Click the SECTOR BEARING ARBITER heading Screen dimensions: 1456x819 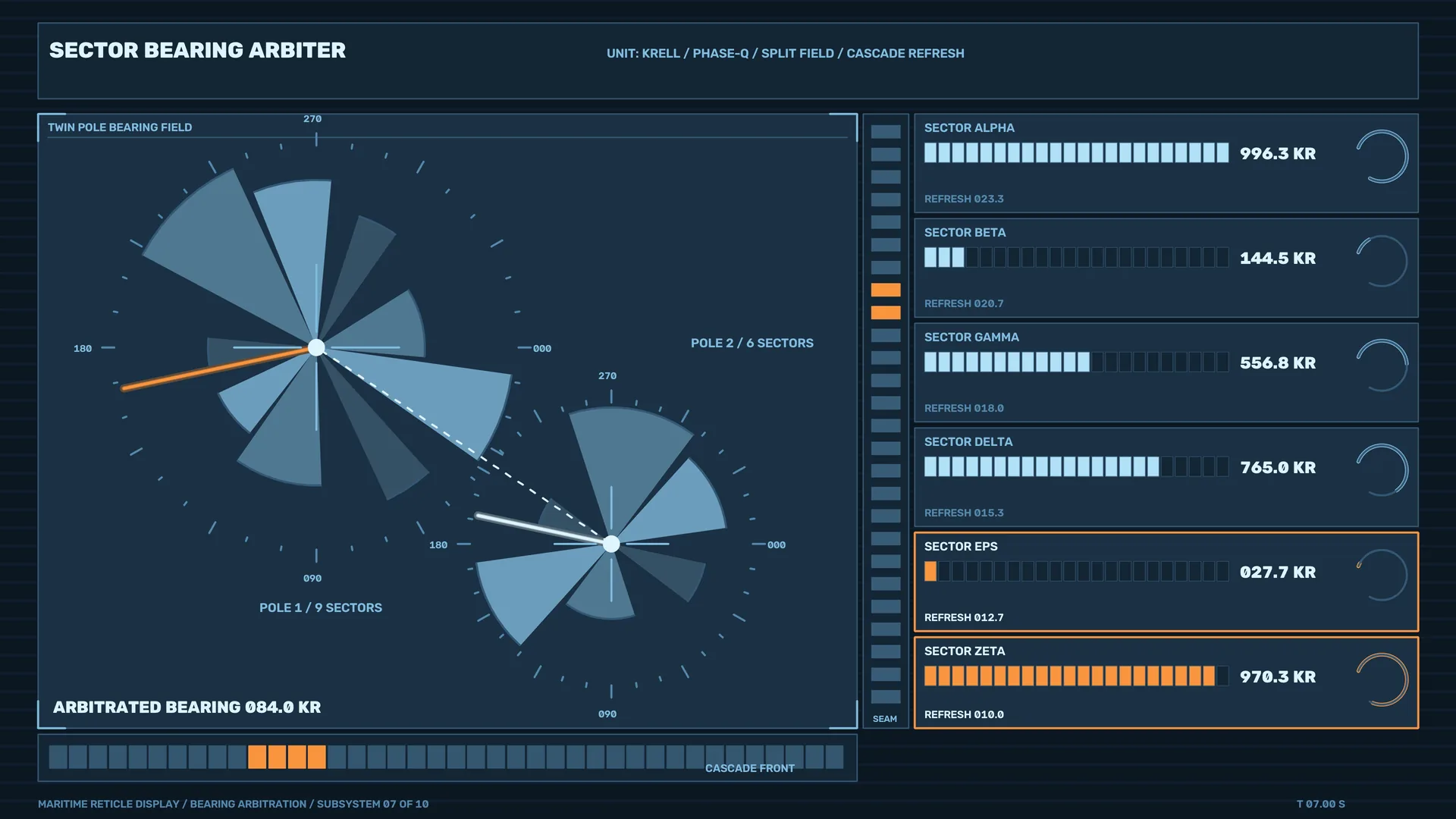coord(197,50)
